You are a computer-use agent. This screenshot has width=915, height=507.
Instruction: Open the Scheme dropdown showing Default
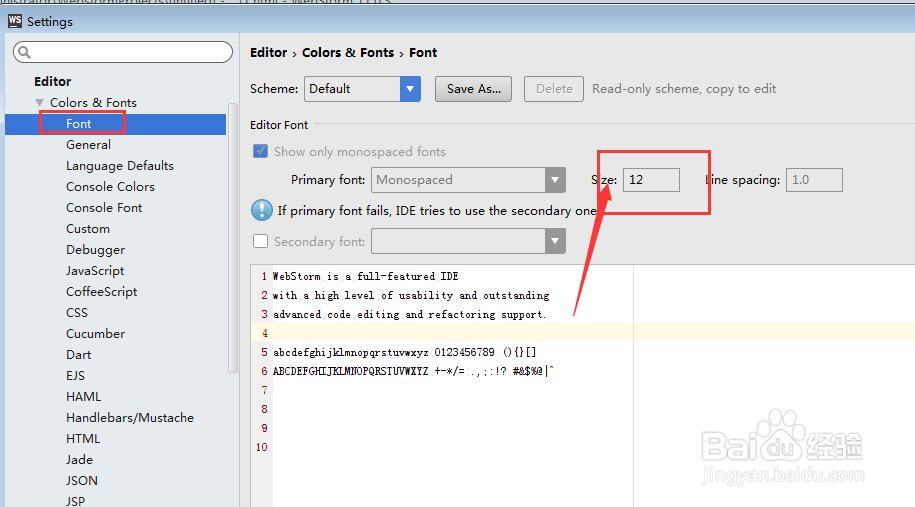click(362, 89)
